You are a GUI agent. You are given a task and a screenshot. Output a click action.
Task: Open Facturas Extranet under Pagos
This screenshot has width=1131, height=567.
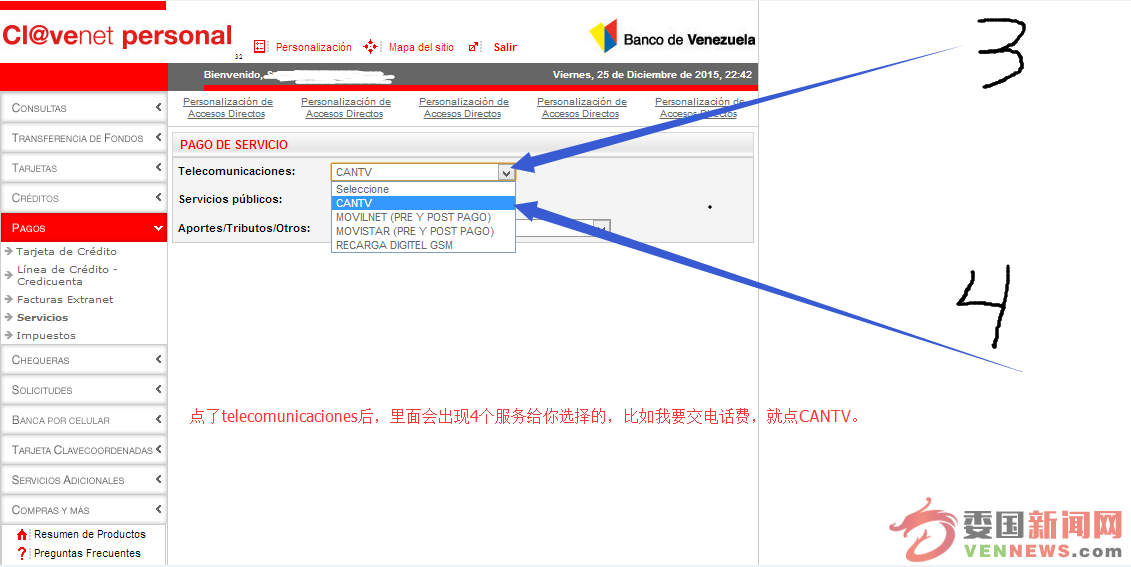point(65,299)
